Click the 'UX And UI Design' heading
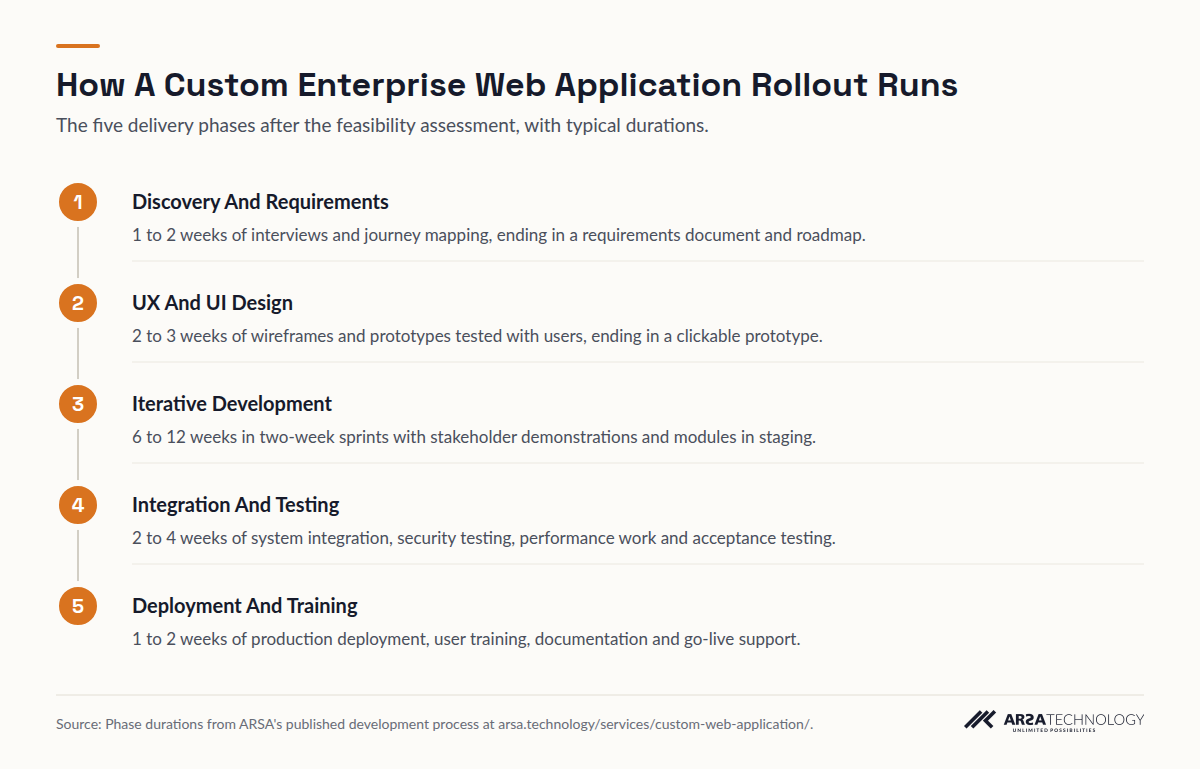 click(x=212, y=303)
